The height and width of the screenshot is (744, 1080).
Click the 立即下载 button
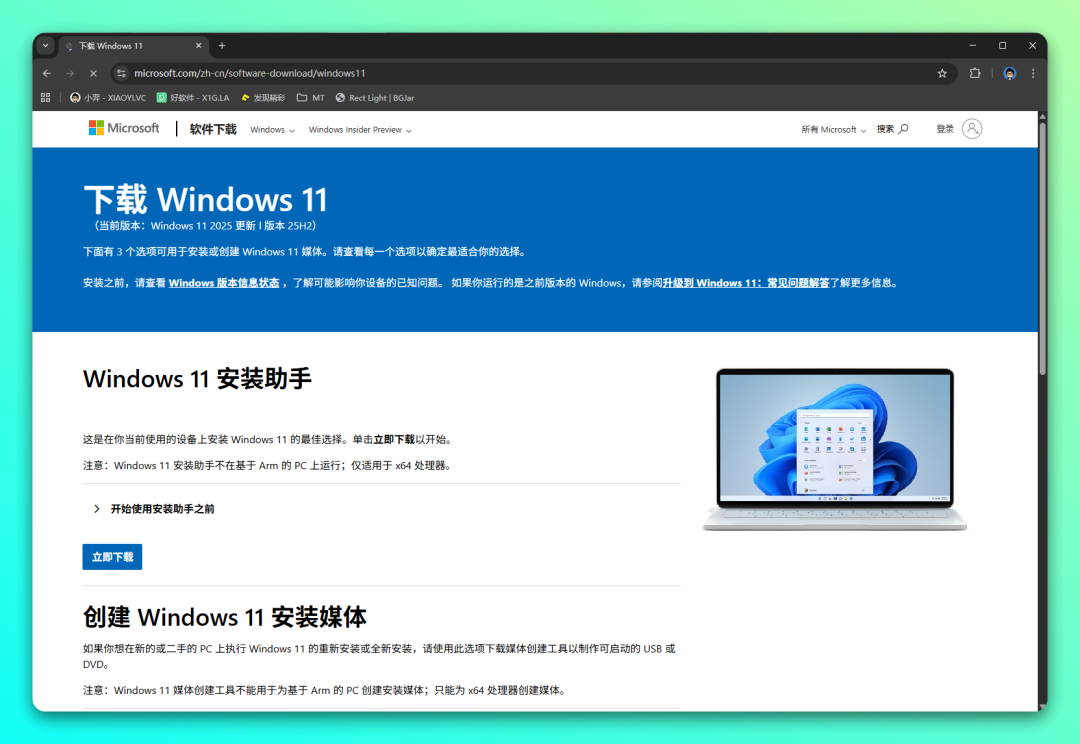(x=112, y=557)
